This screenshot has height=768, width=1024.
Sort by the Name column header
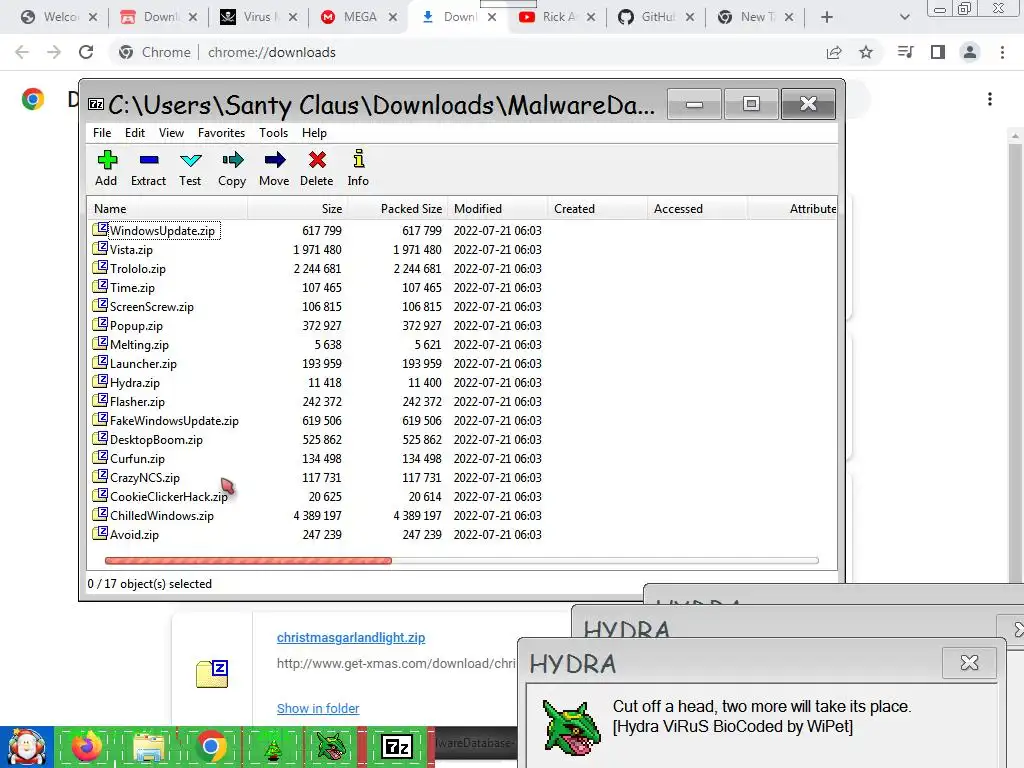click(167, 209)
